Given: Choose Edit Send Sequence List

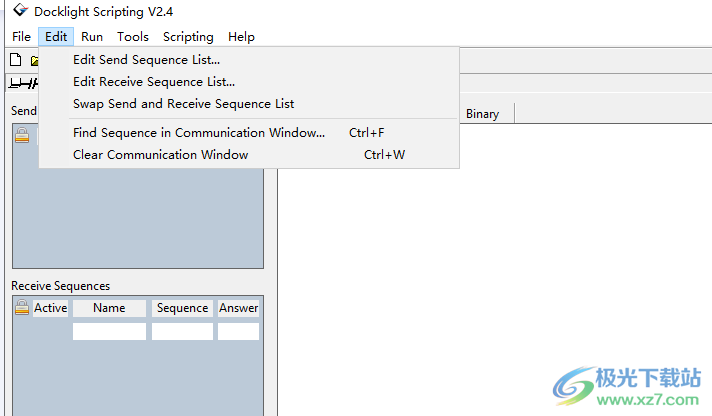Looking at the screenshot, I should (146, 60).
